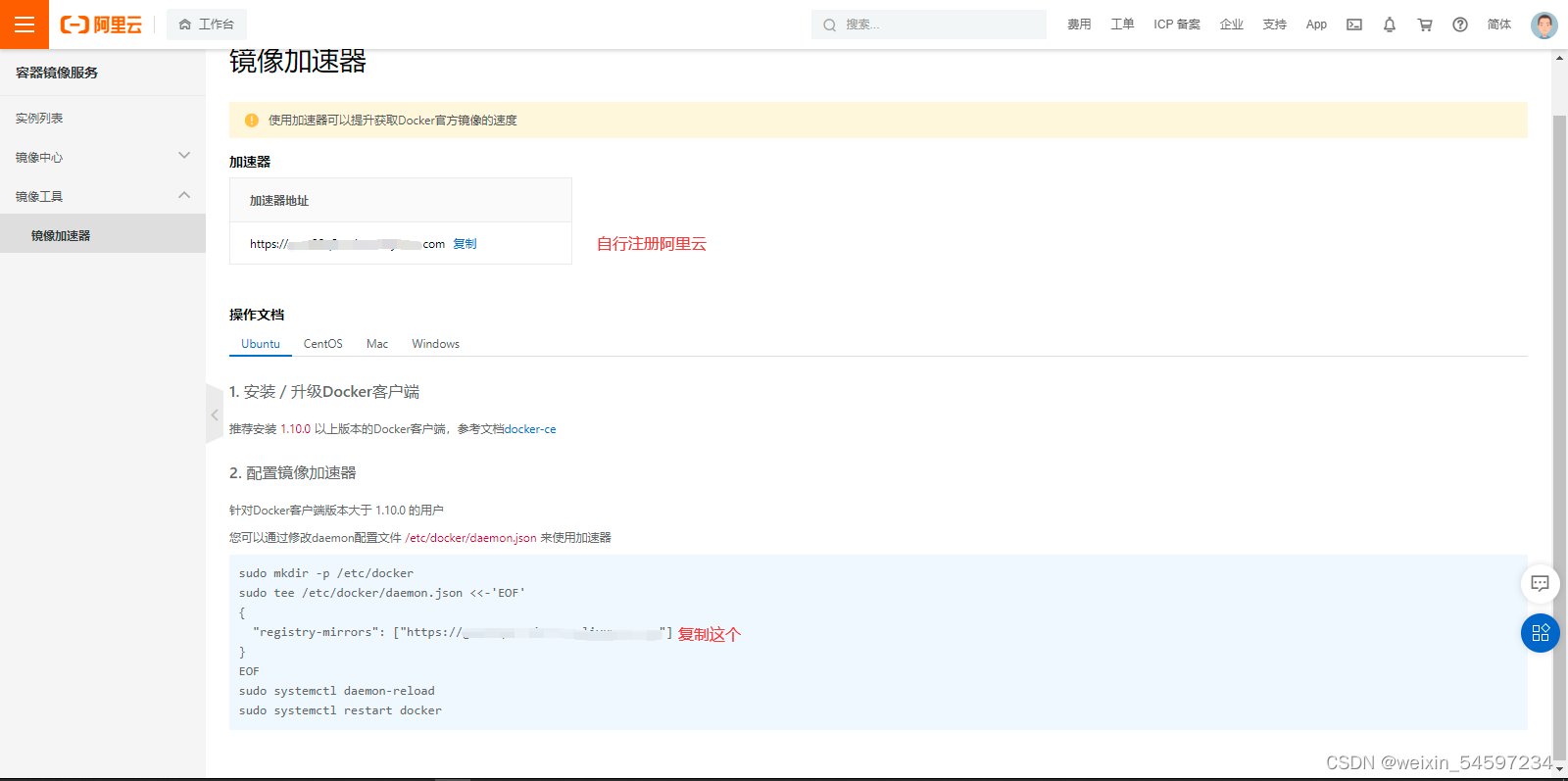Switch to the Windows tab
1568x781 pixels.
(435, 344)
